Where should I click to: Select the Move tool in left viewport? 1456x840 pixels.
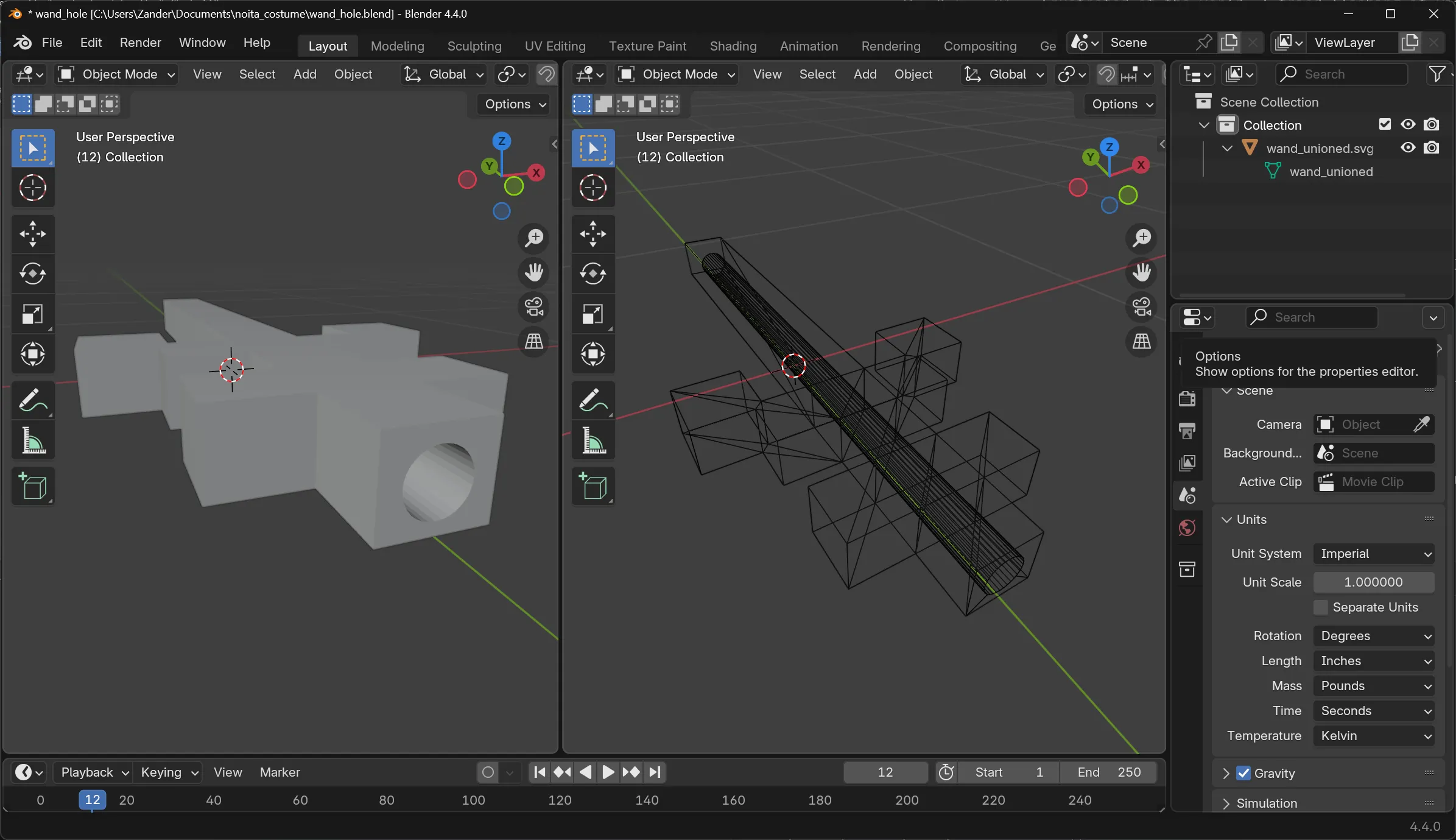[x=33, y=234]
